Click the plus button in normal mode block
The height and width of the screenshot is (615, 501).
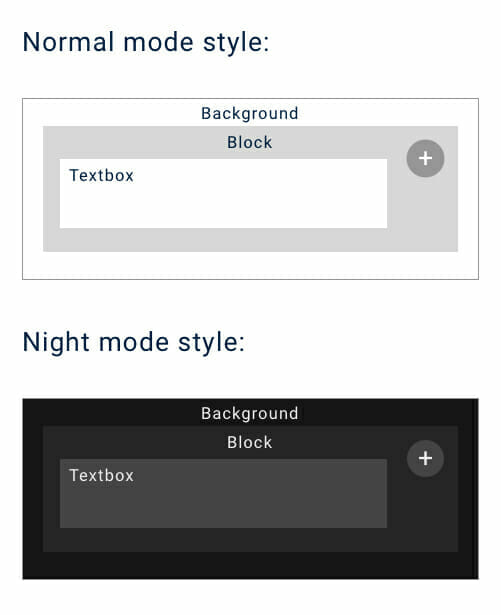pos(425,158)
